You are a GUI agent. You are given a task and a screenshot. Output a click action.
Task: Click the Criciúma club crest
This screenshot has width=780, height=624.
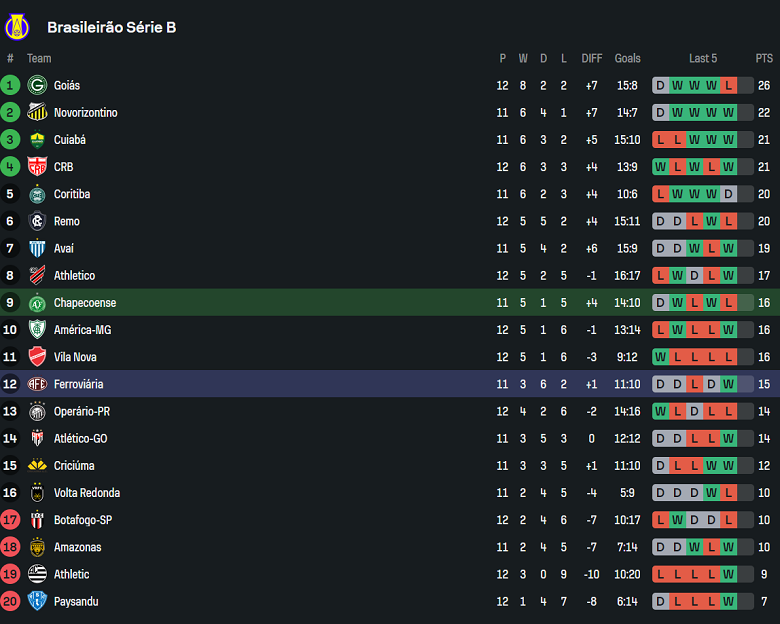(38, 466)
